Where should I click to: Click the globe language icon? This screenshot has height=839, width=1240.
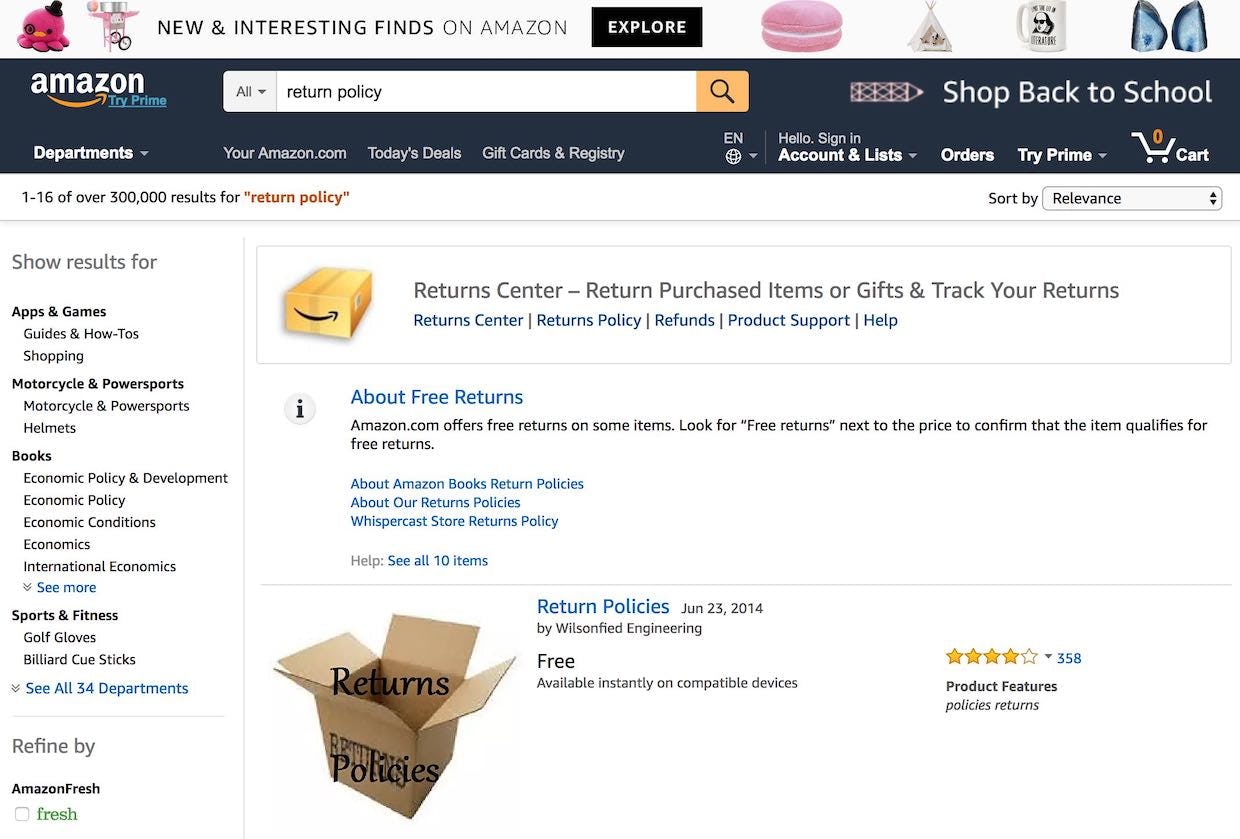point(733,156)
